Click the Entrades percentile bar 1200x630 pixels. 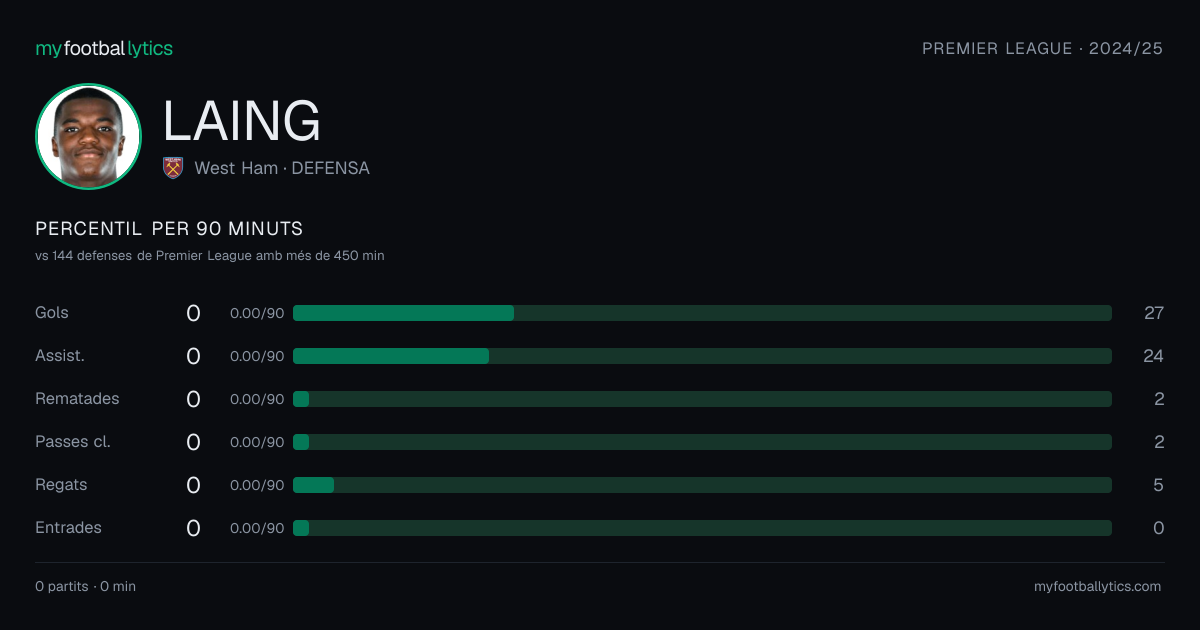coord(702,528)
